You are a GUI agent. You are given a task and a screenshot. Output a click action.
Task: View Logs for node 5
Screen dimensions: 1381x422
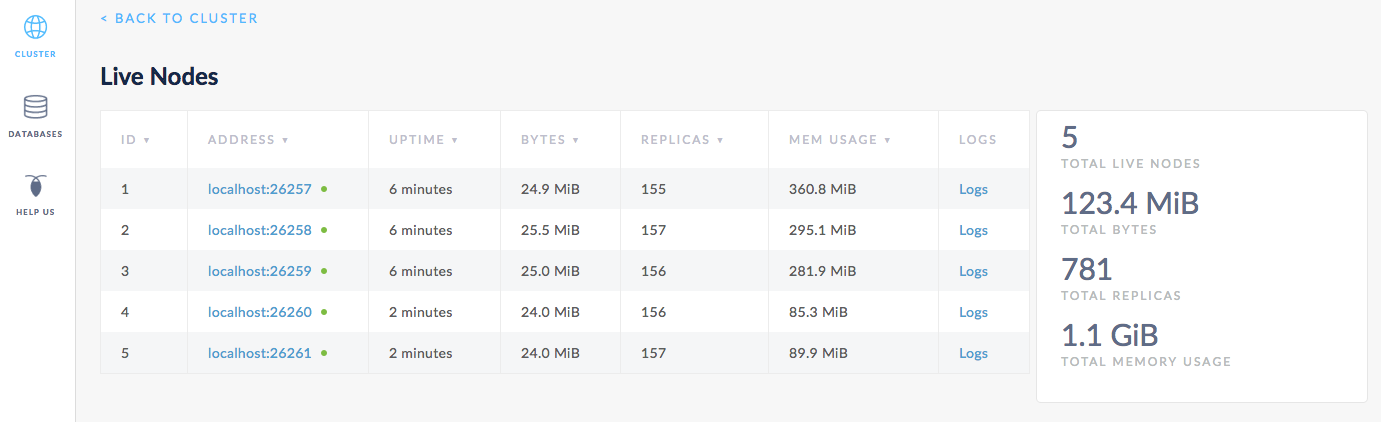pyautogui.click(x=973, y=353)
